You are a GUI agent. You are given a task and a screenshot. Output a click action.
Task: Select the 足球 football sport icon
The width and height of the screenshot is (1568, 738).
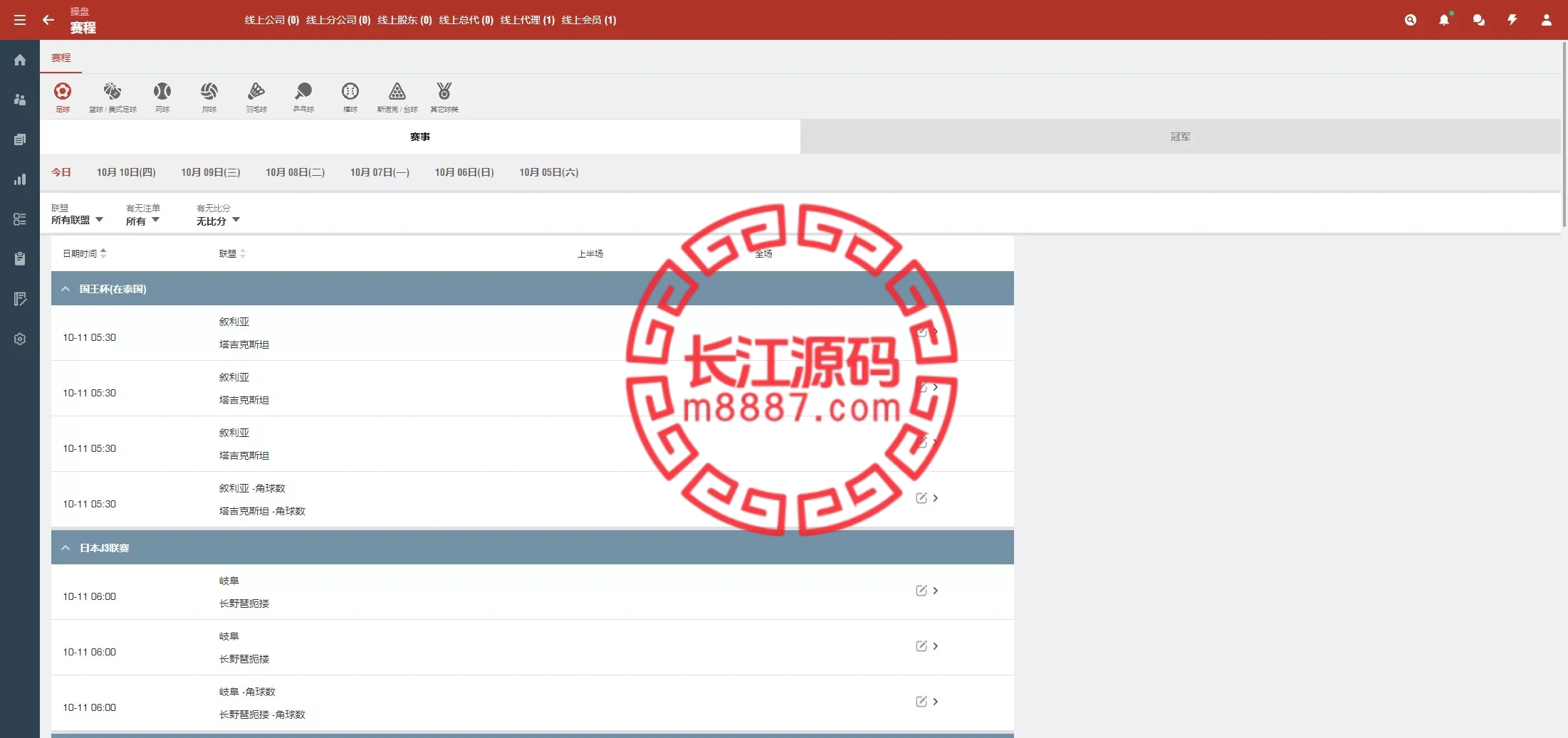click(x=63, y=97)
